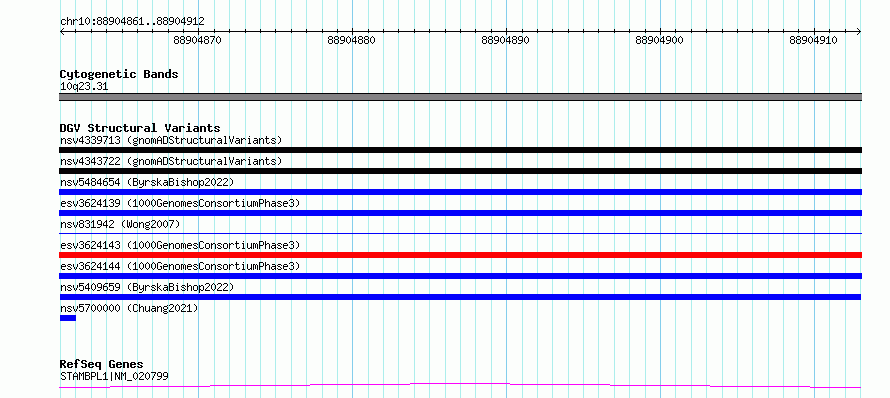Select the nsv5409659 ByrskaBishop2022 bar

pos(460,297)
